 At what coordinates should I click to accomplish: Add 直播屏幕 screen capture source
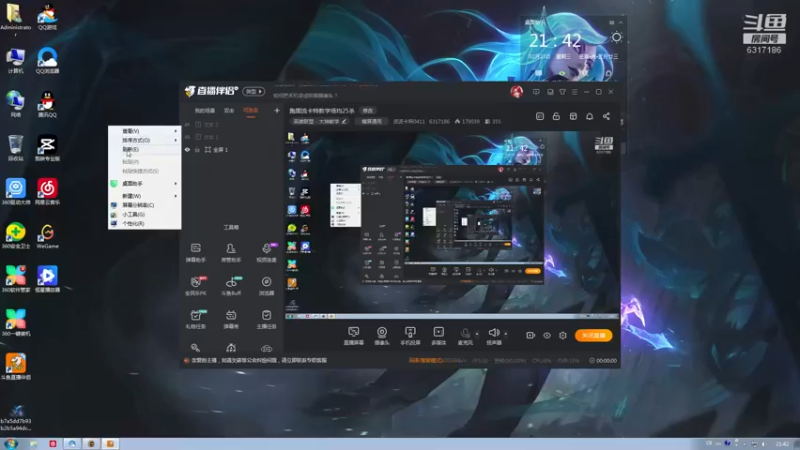(x=354, y=336)
